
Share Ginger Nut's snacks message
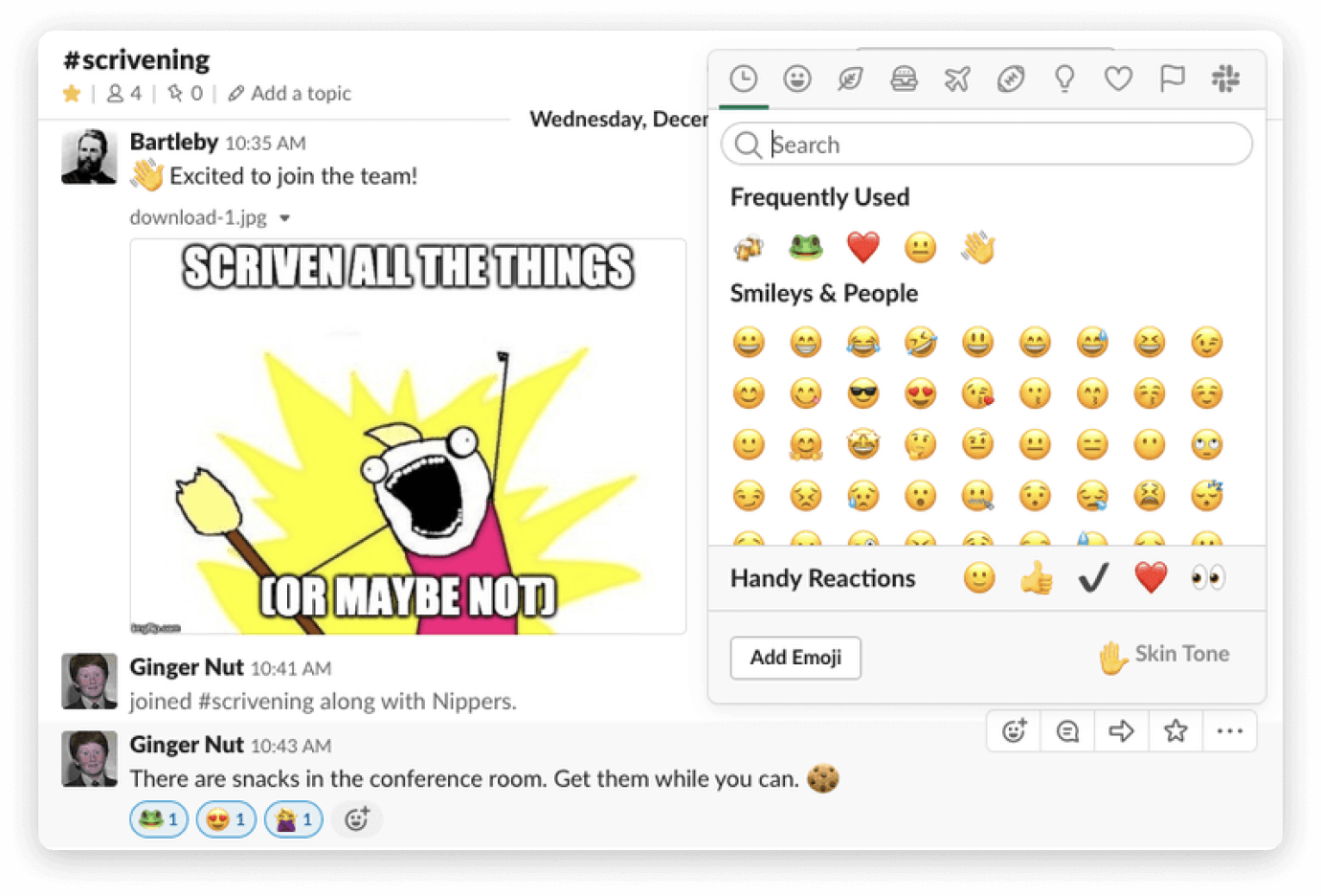pyautogui.click(x=1121, y=730)
